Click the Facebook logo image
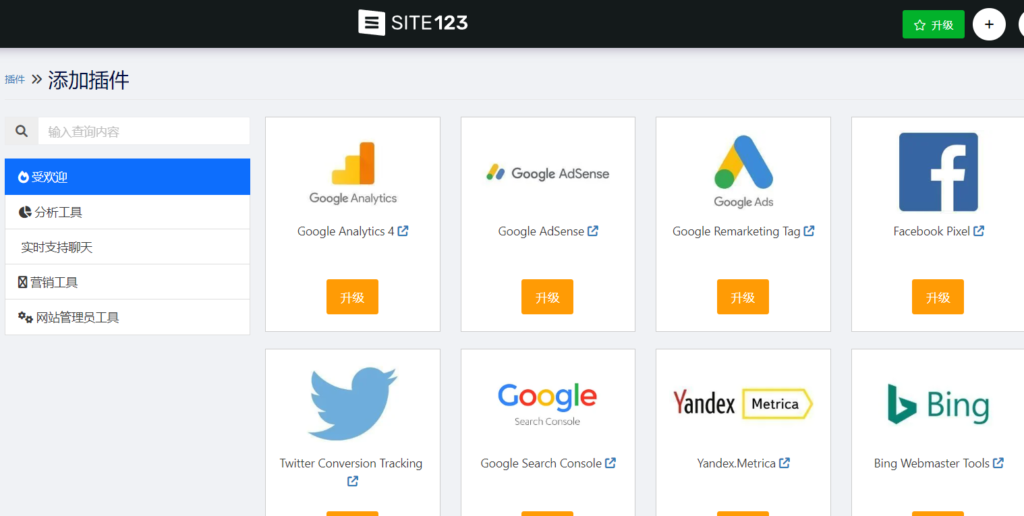Viewport: 1024px width, 516px height. pyautogui.click(x=938, y=172)
